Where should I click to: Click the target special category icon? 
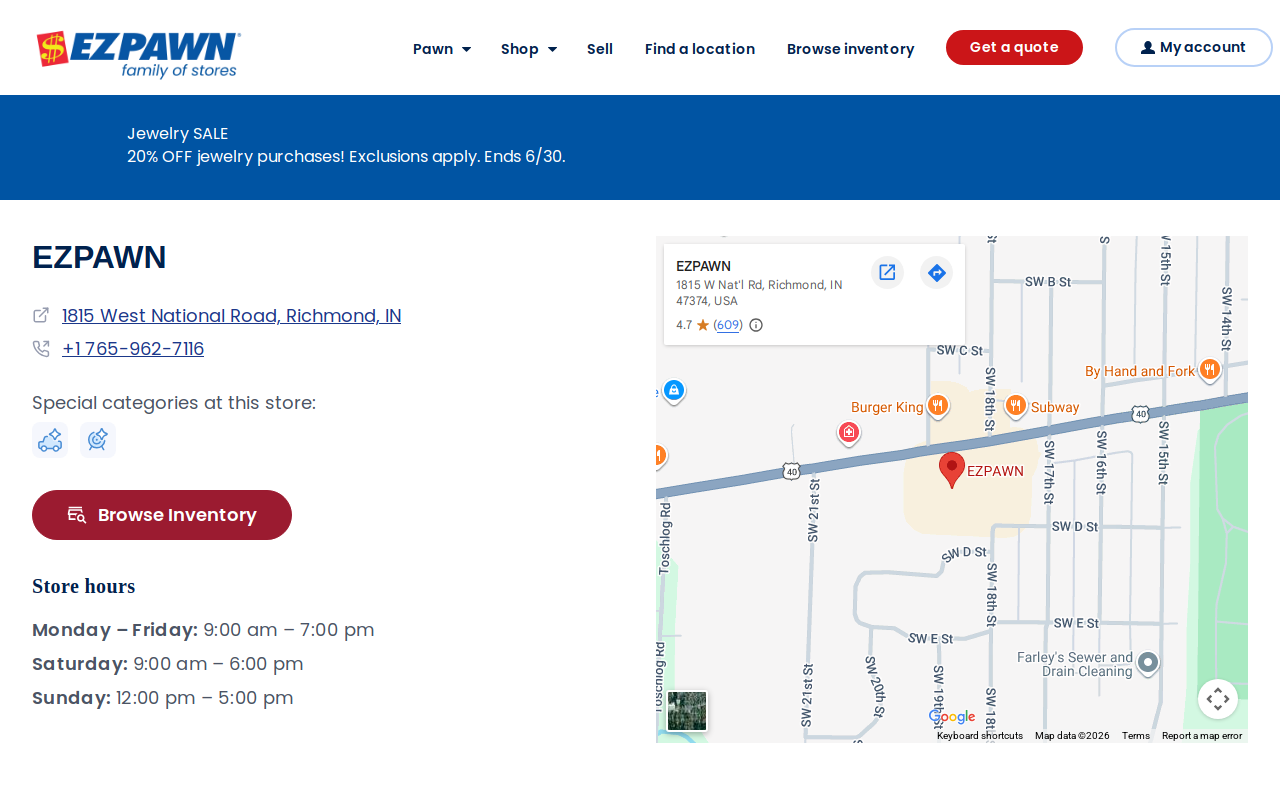pyautogui.click(x=98, y=440)
